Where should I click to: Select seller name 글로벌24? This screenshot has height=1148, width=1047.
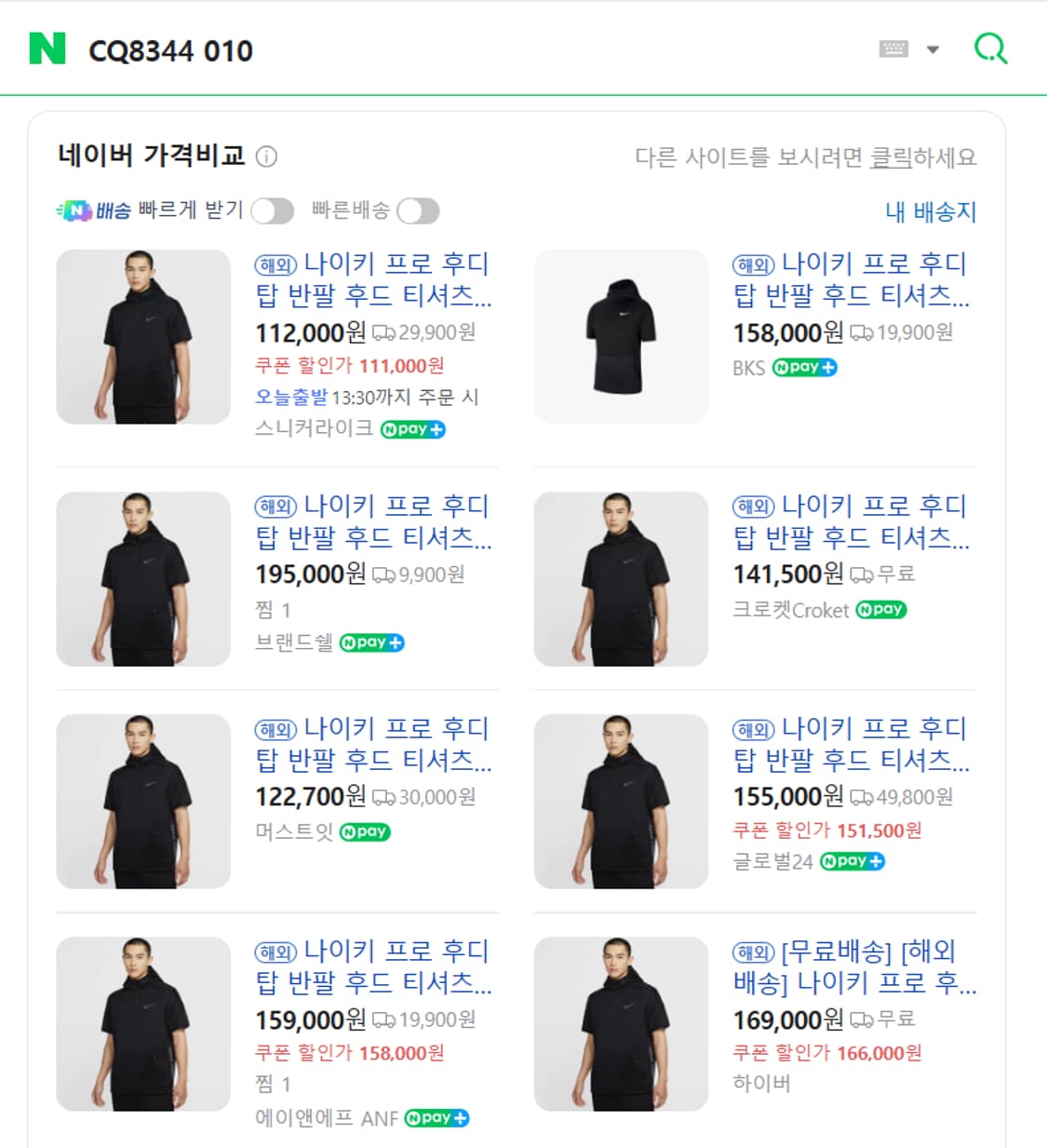coord(773,862)
